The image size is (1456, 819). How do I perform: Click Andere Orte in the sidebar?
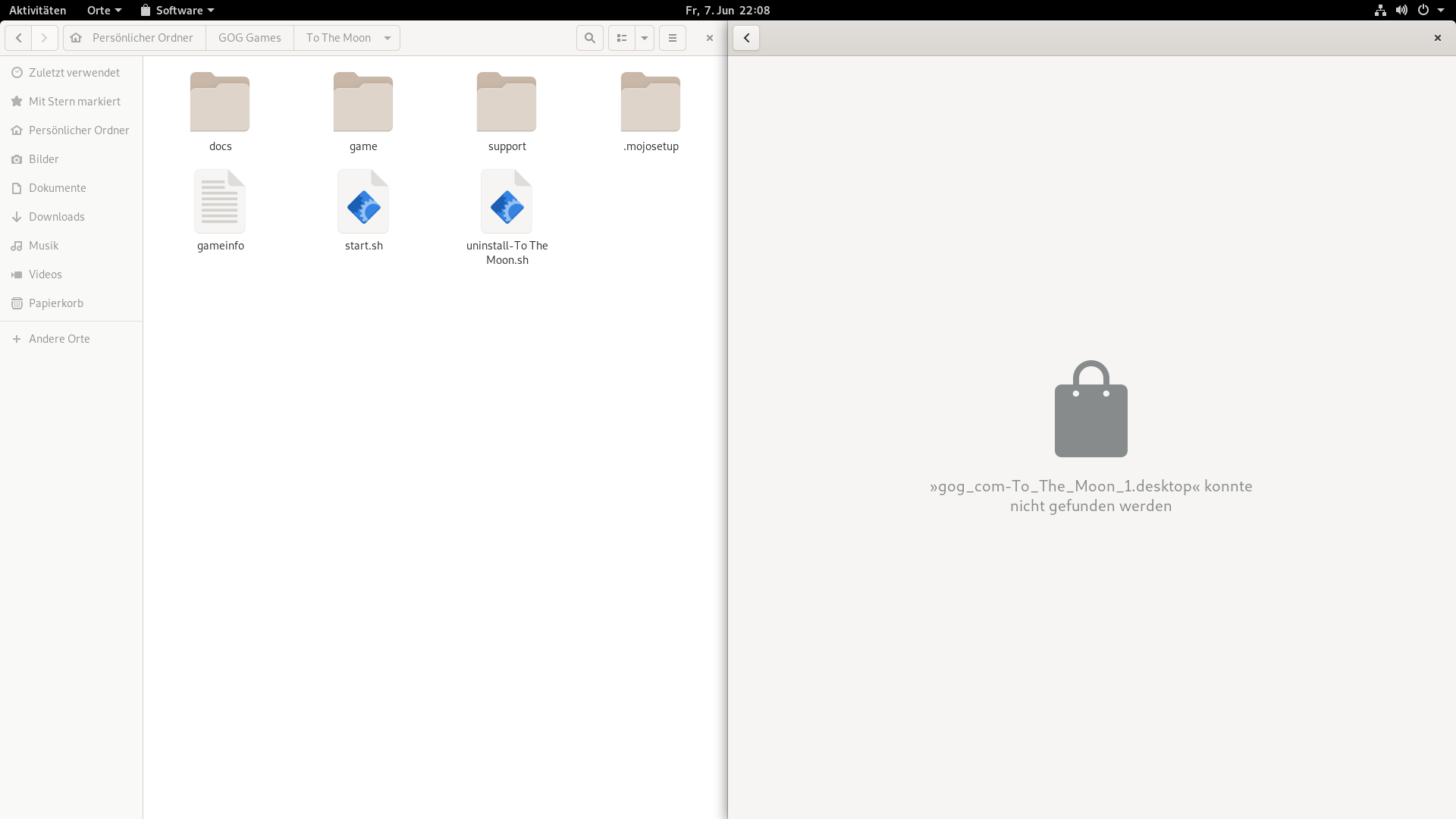(59, 339)
